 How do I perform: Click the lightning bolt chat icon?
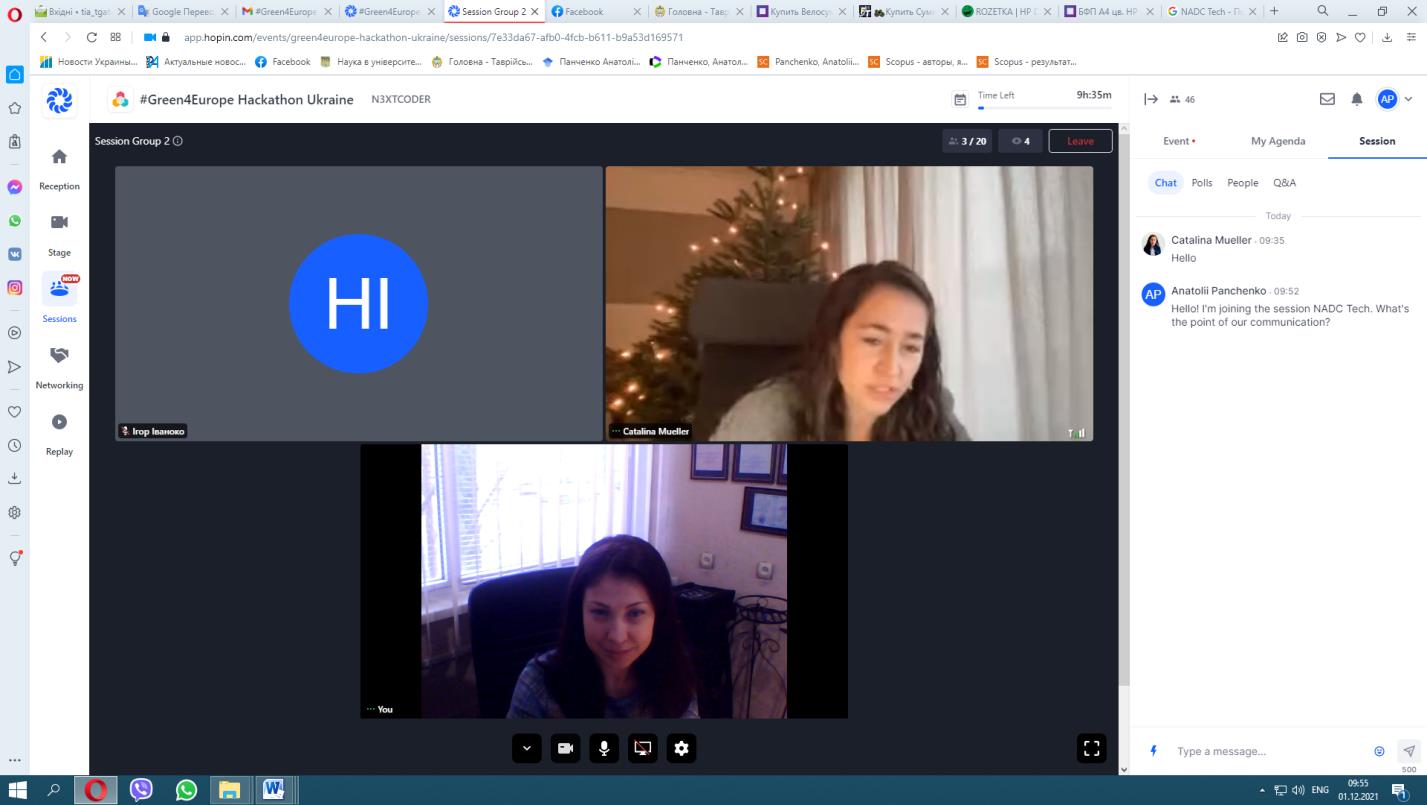[x=1153, y=751]
